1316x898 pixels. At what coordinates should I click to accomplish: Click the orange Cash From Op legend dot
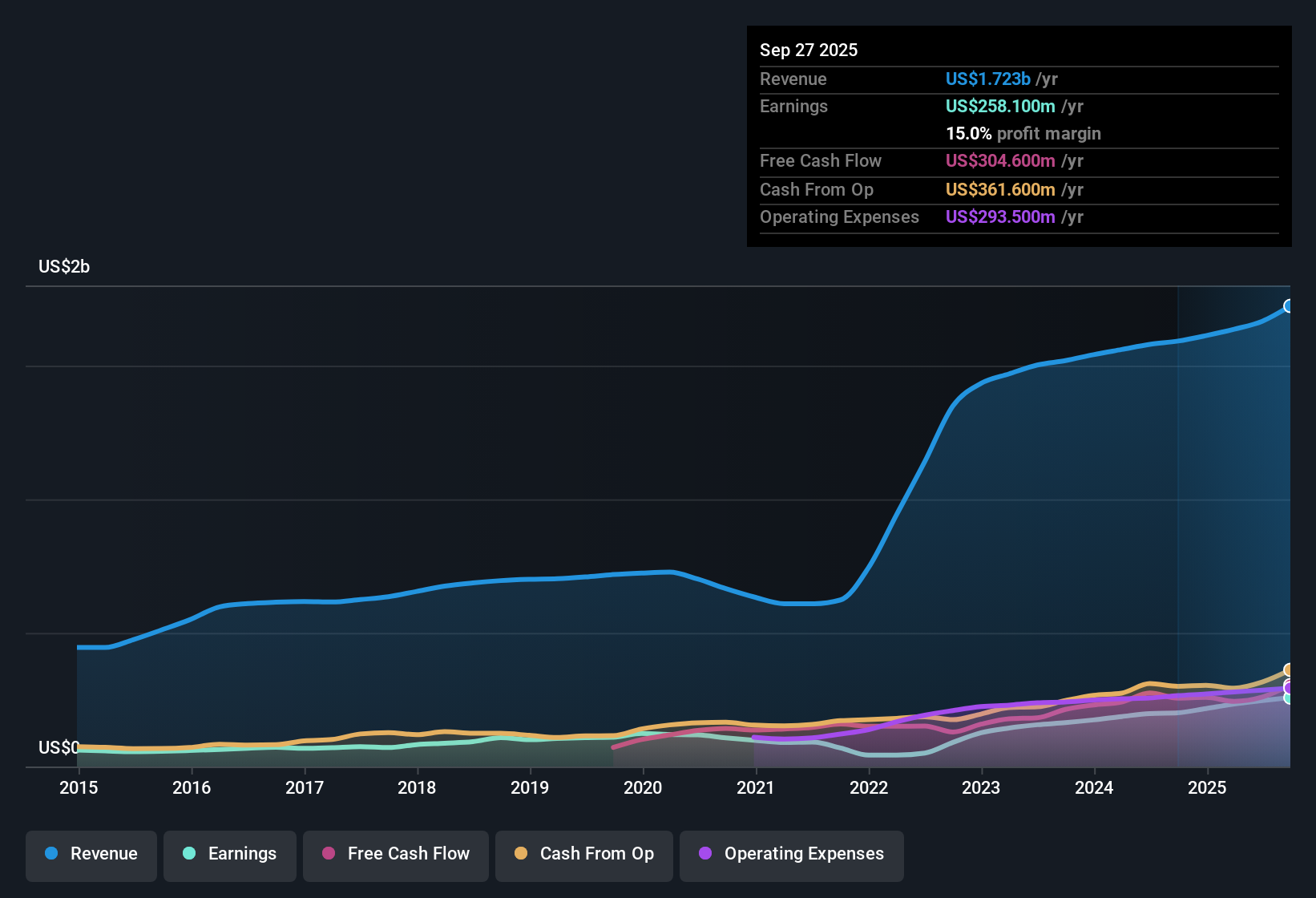point(520,854)
